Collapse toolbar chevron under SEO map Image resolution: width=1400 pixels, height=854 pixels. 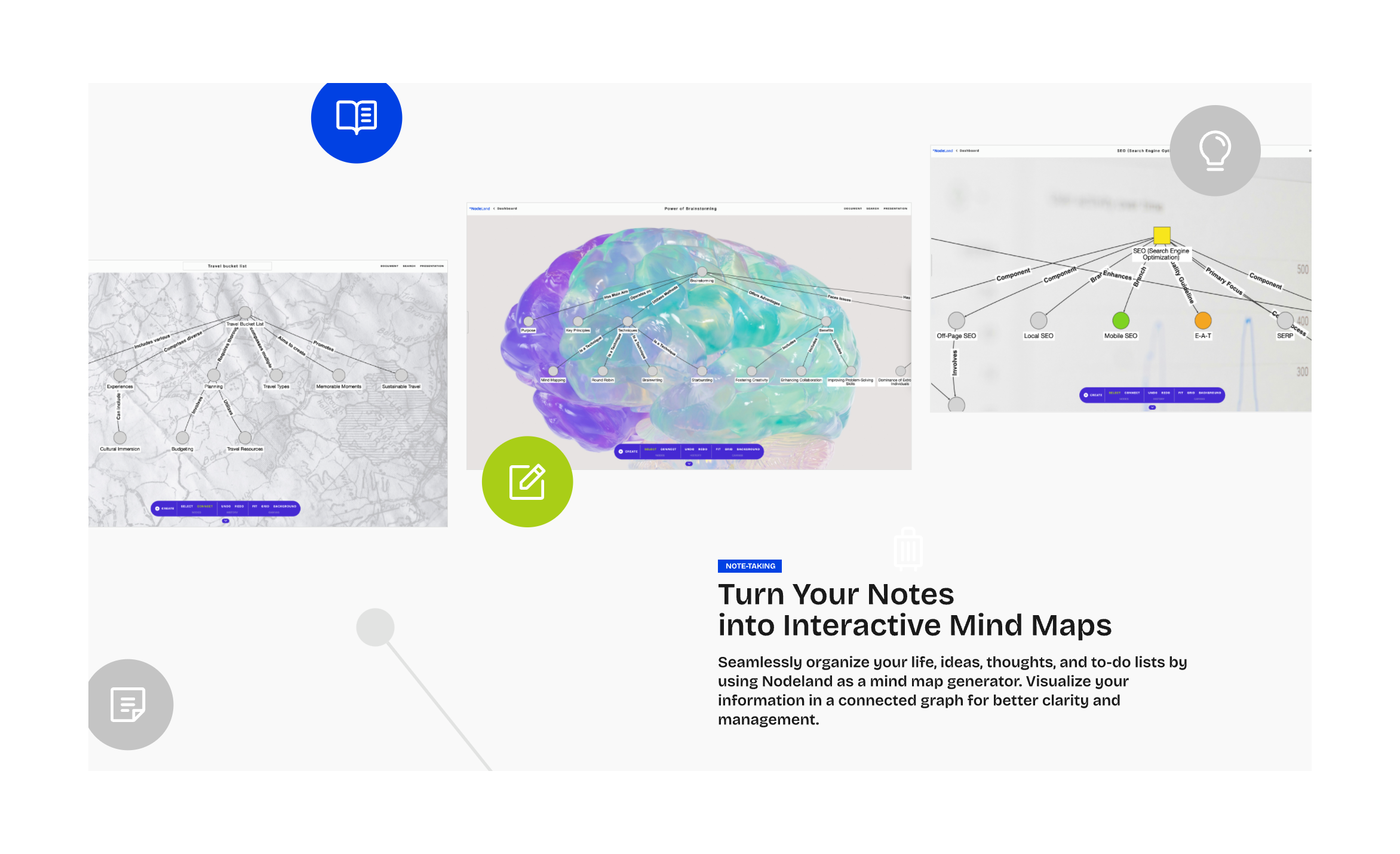[x=1152, y=407]
